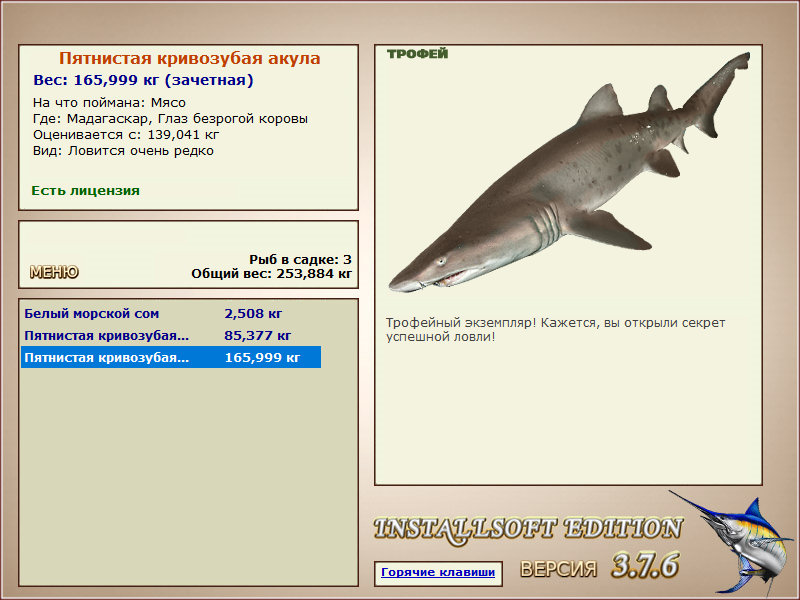Screen dimensions: 800x600
Task: Click the Общий вес: 253,884 кг total
Action: 271,273
